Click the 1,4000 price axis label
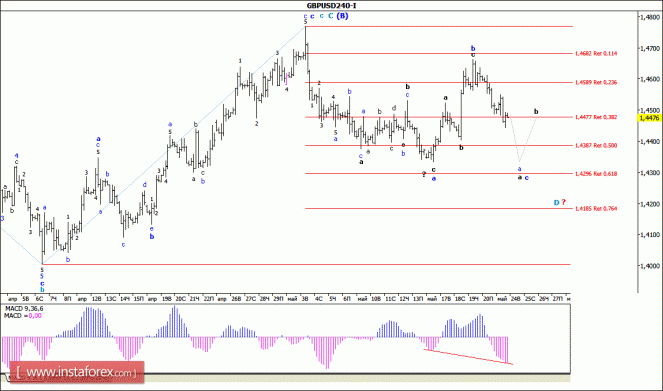Screen dimensions: 663x391 (x=649, y=265)
